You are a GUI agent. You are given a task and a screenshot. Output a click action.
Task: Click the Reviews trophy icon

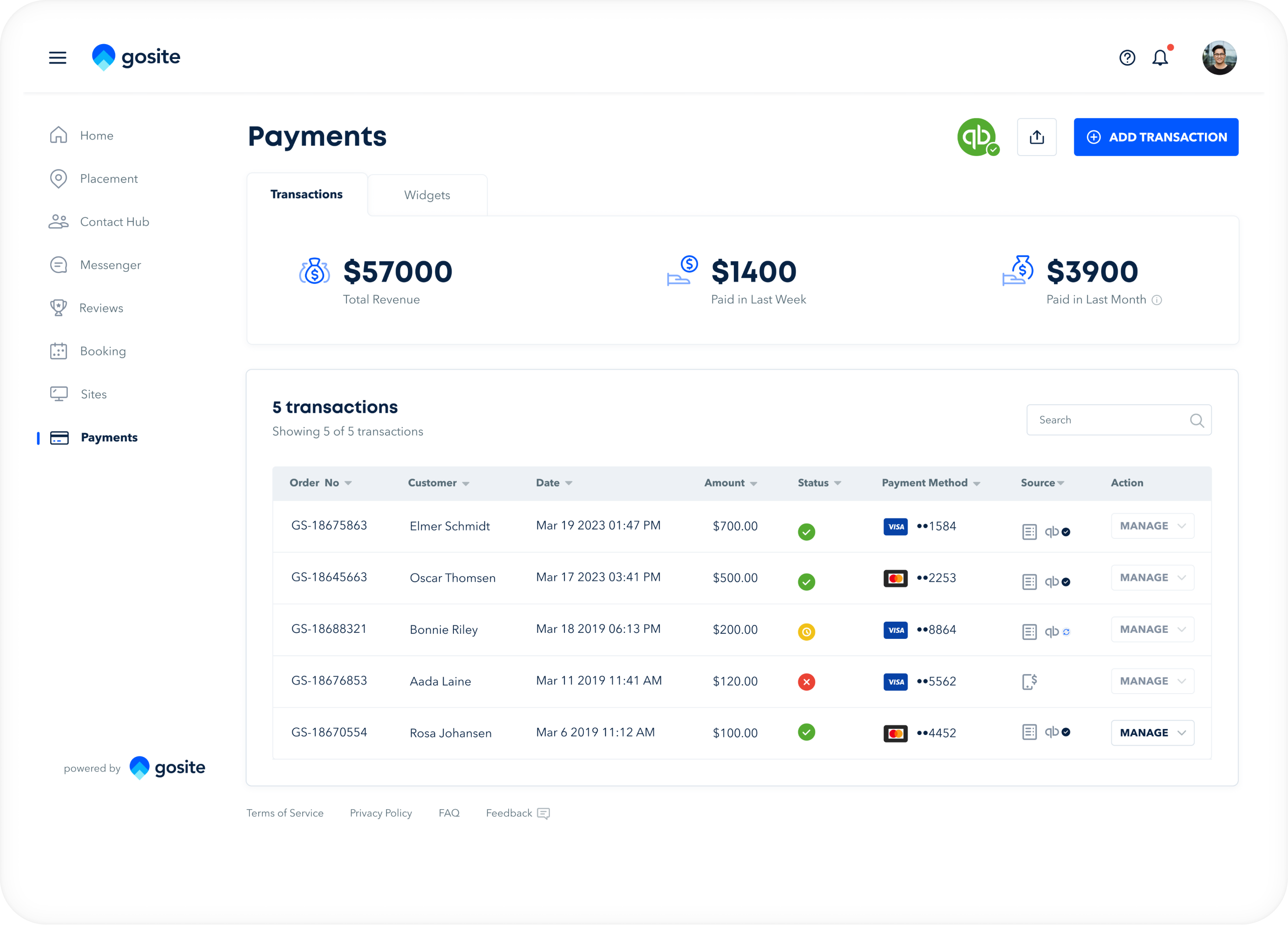(x=59, y=308)
